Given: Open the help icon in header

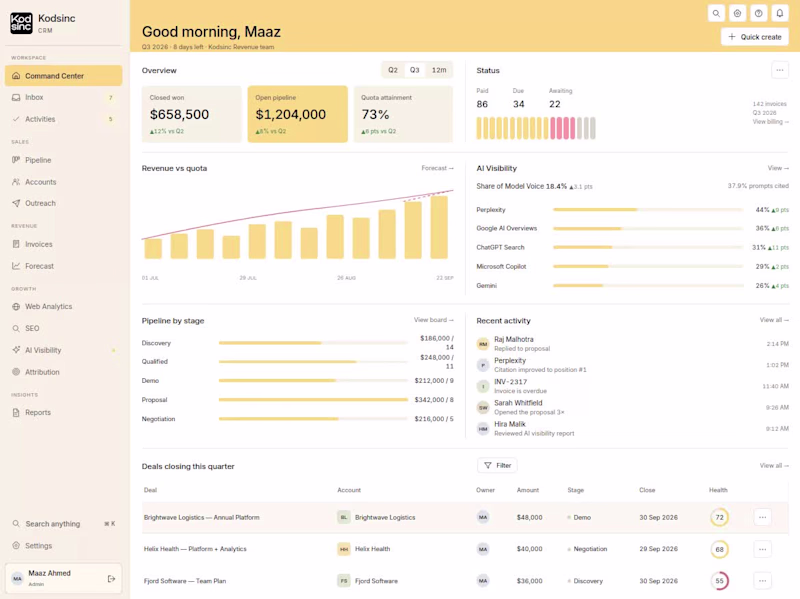Looking at the screenshot, I should click(x=759, y=13).
